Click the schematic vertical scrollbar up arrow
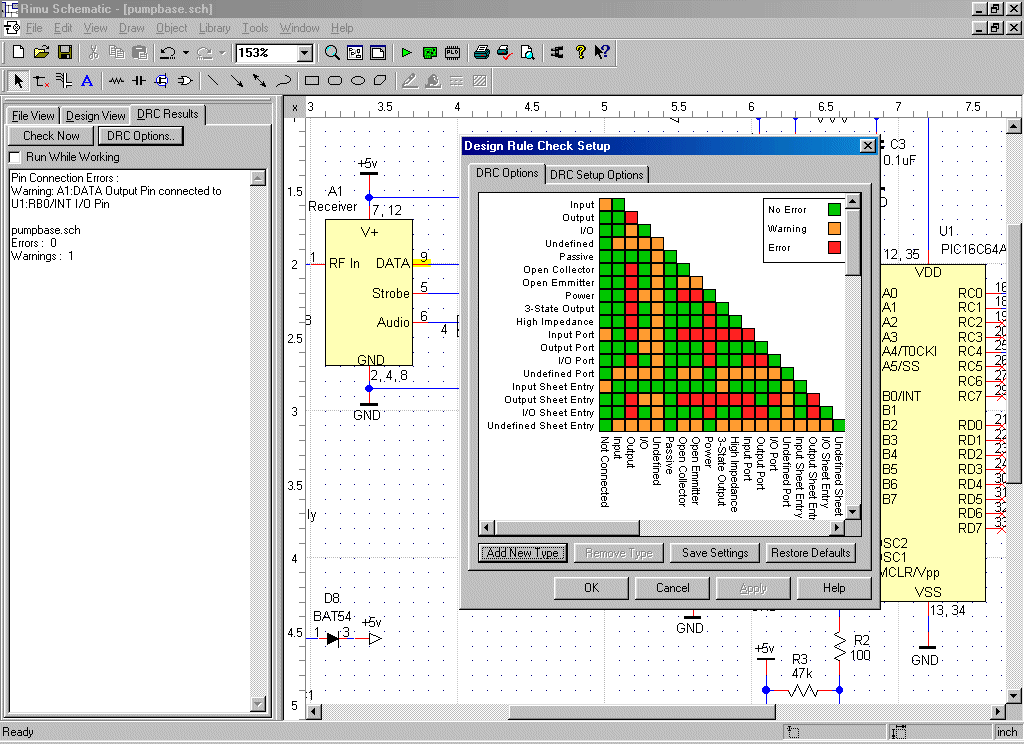Viewport: 1024px width, 744px height. click(1014, 127)
